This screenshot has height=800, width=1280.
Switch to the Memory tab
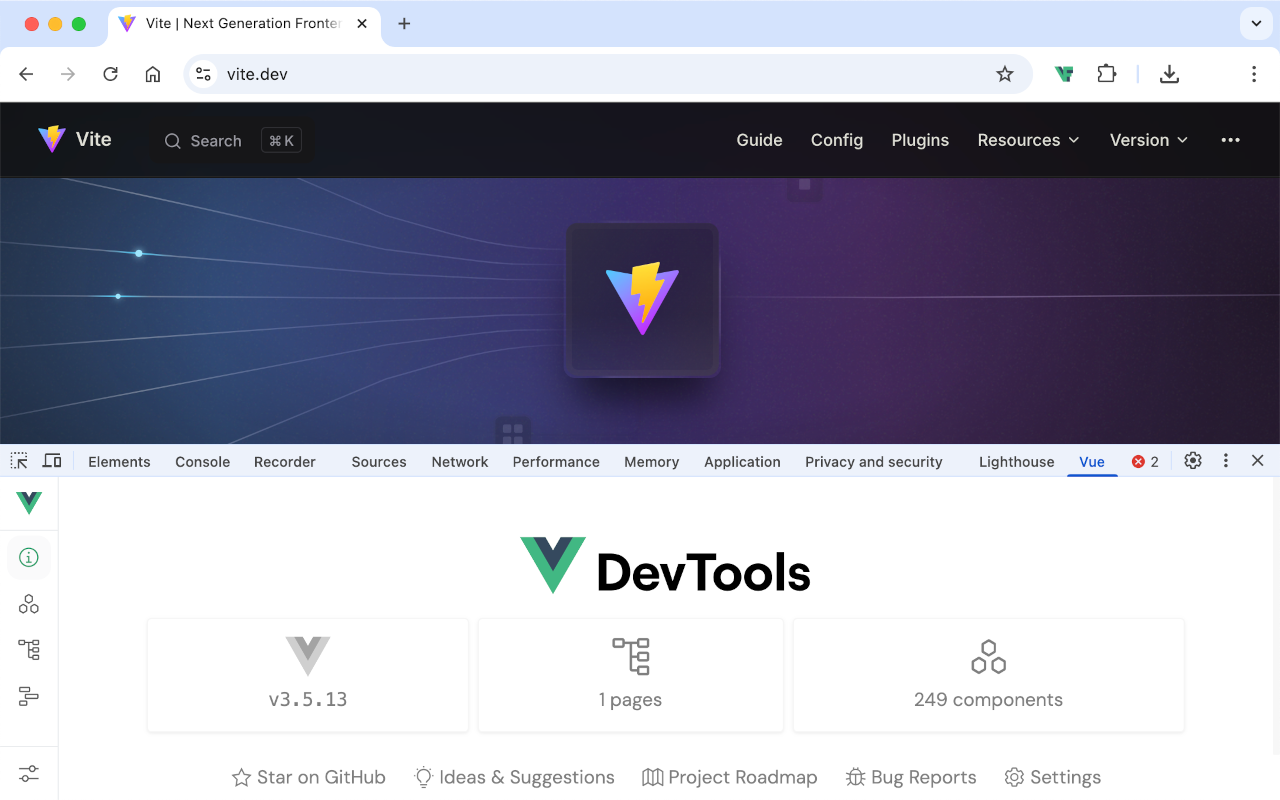click(x=651, y=462)
